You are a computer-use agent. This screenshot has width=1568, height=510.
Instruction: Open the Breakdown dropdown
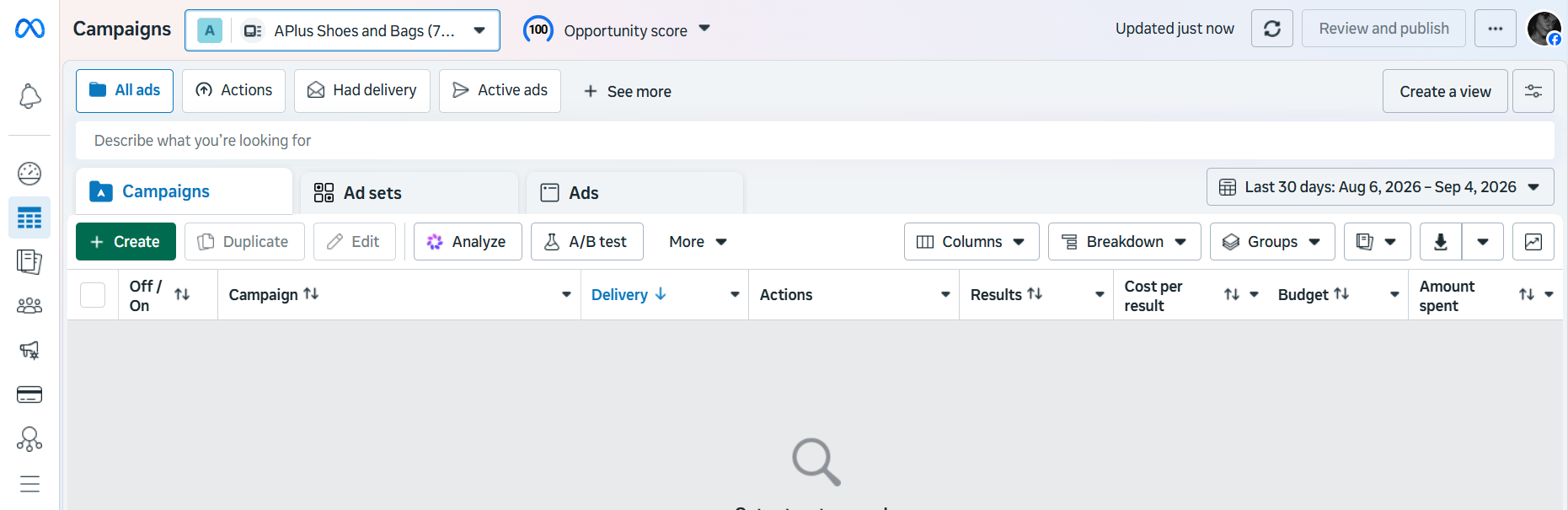(1124, 242)
